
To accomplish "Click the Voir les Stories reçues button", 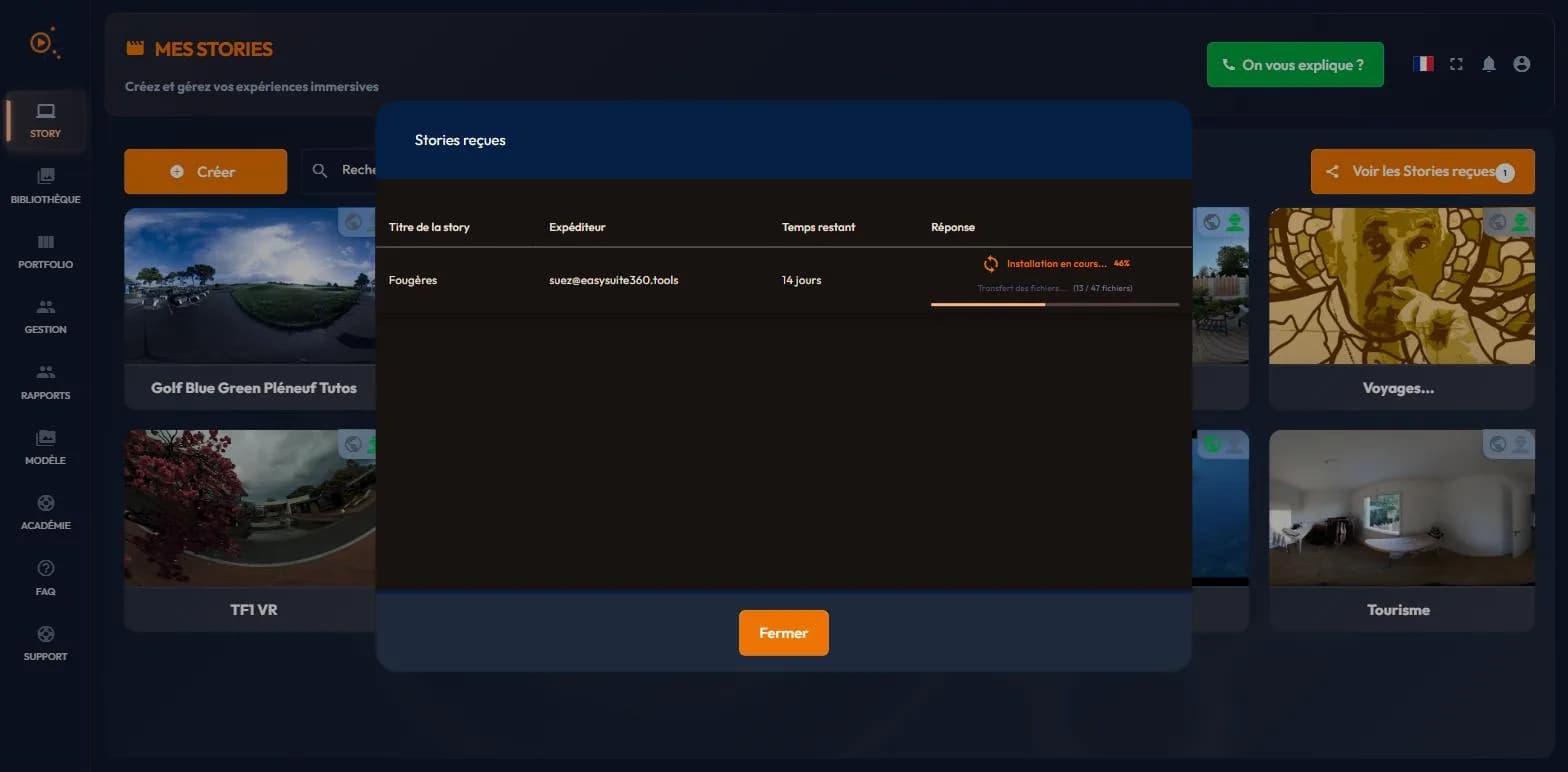I will [x=1422, y=171].
